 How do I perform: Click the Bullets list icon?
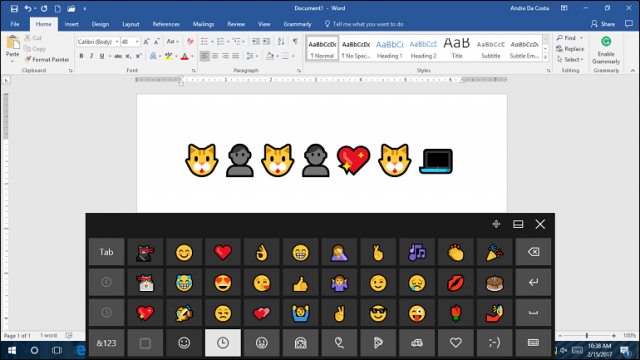pos(204,42)
